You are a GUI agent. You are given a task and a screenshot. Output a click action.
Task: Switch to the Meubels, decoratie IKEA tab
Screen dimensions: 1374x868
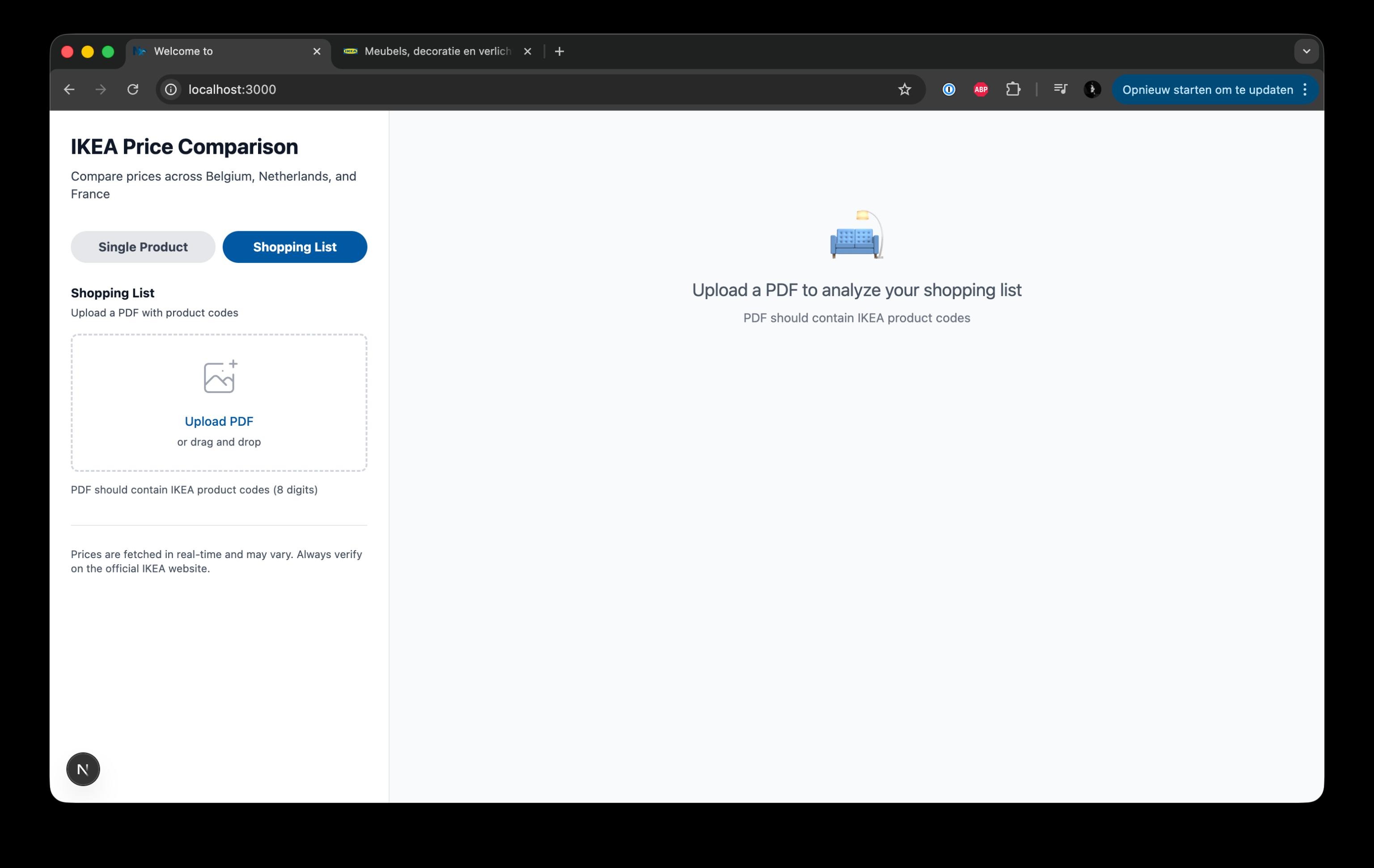coord(437,51)
